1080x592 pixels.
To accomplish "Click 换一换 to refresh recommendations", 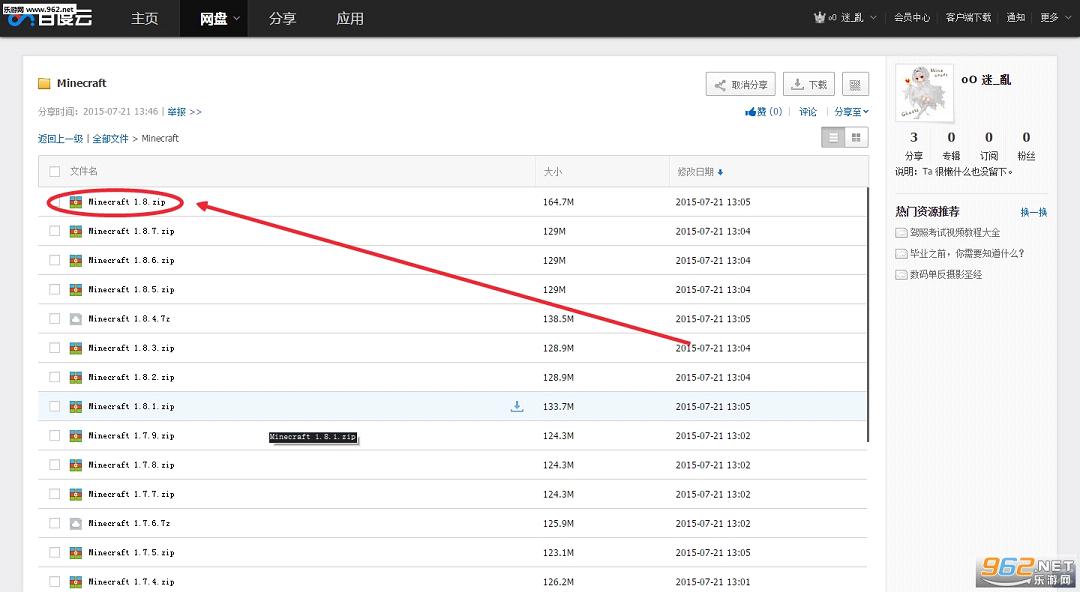I will point(1034,212).
